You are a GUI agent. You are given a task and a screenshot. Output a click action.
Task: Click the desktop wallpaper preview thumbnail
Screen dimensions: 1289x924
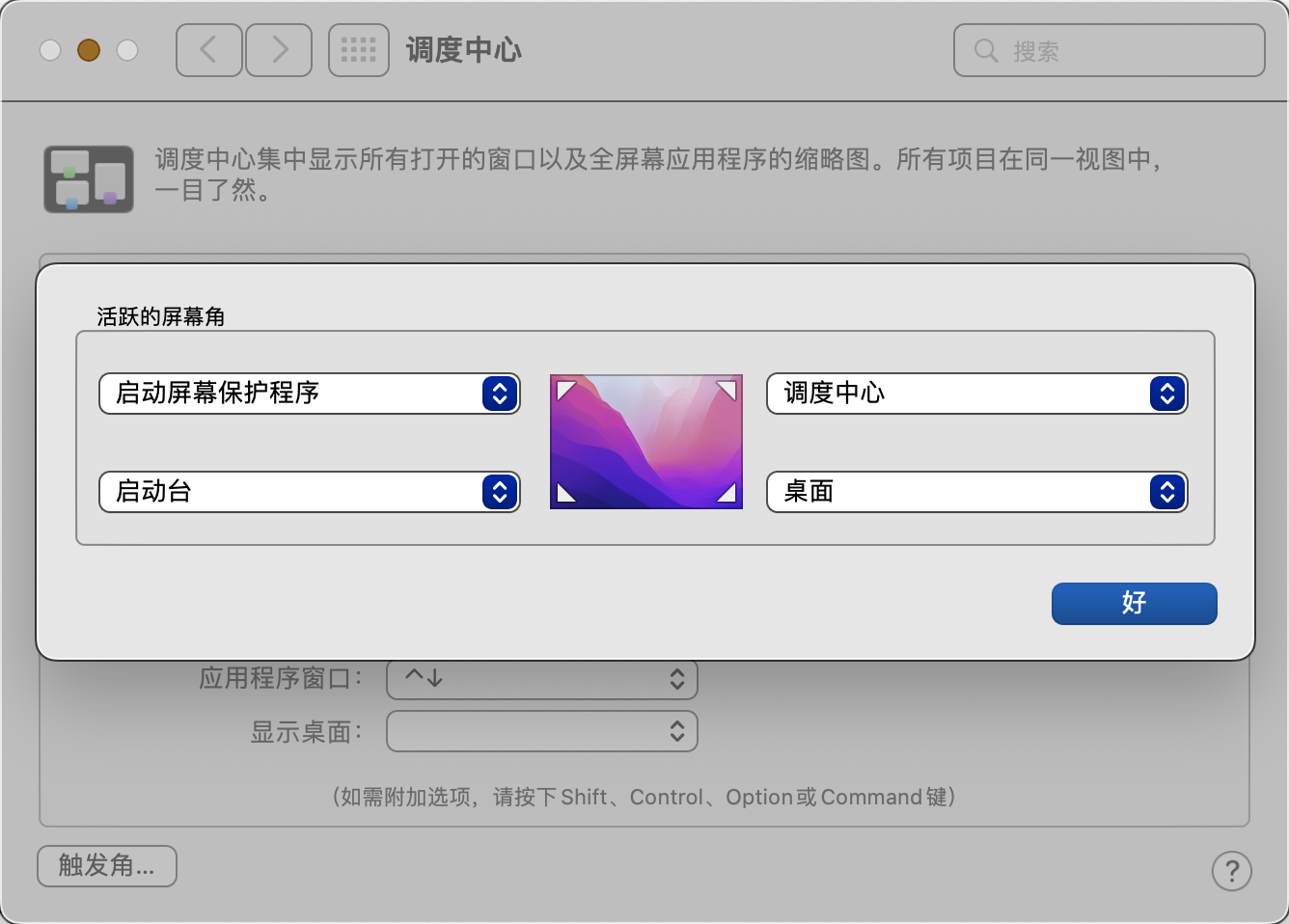coord(645,441)
